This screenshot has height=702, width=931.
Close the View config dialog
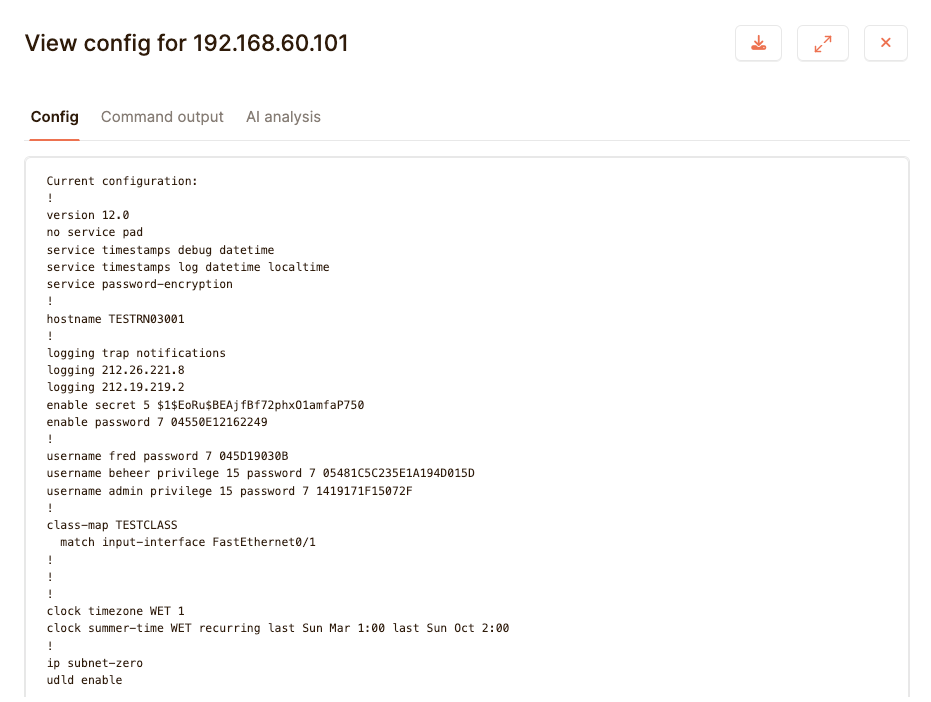pyautogui.click(x=885, y=43)
